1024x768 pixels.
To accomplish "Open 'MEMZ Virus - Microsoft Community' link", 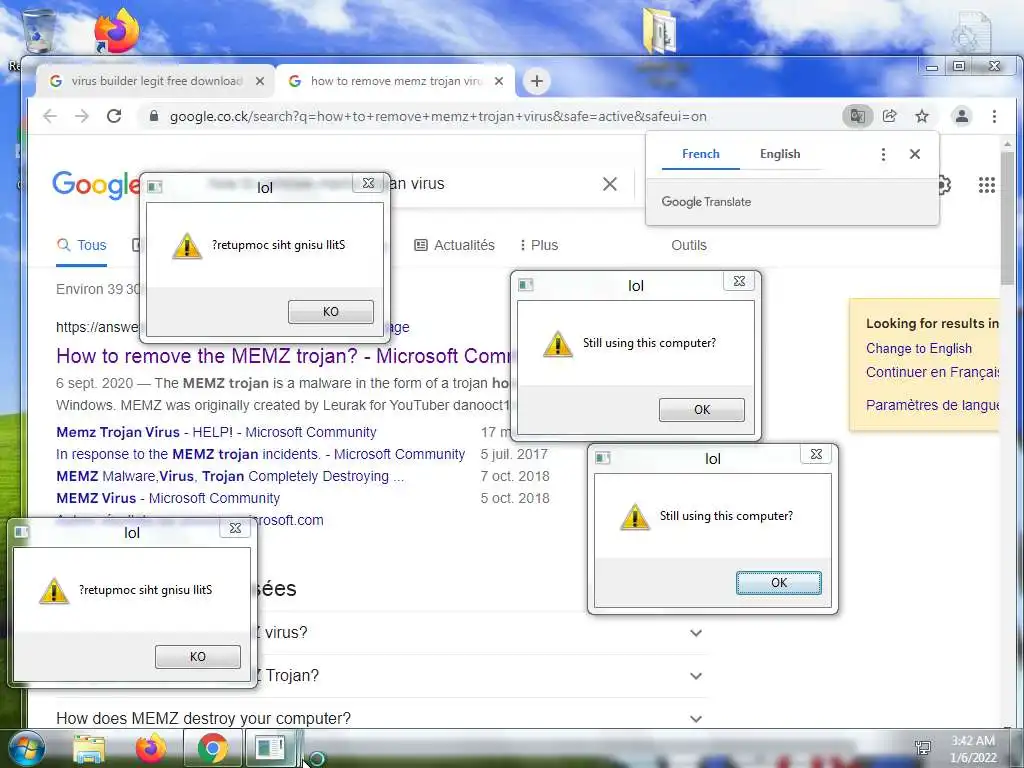I will pos(168,498).
